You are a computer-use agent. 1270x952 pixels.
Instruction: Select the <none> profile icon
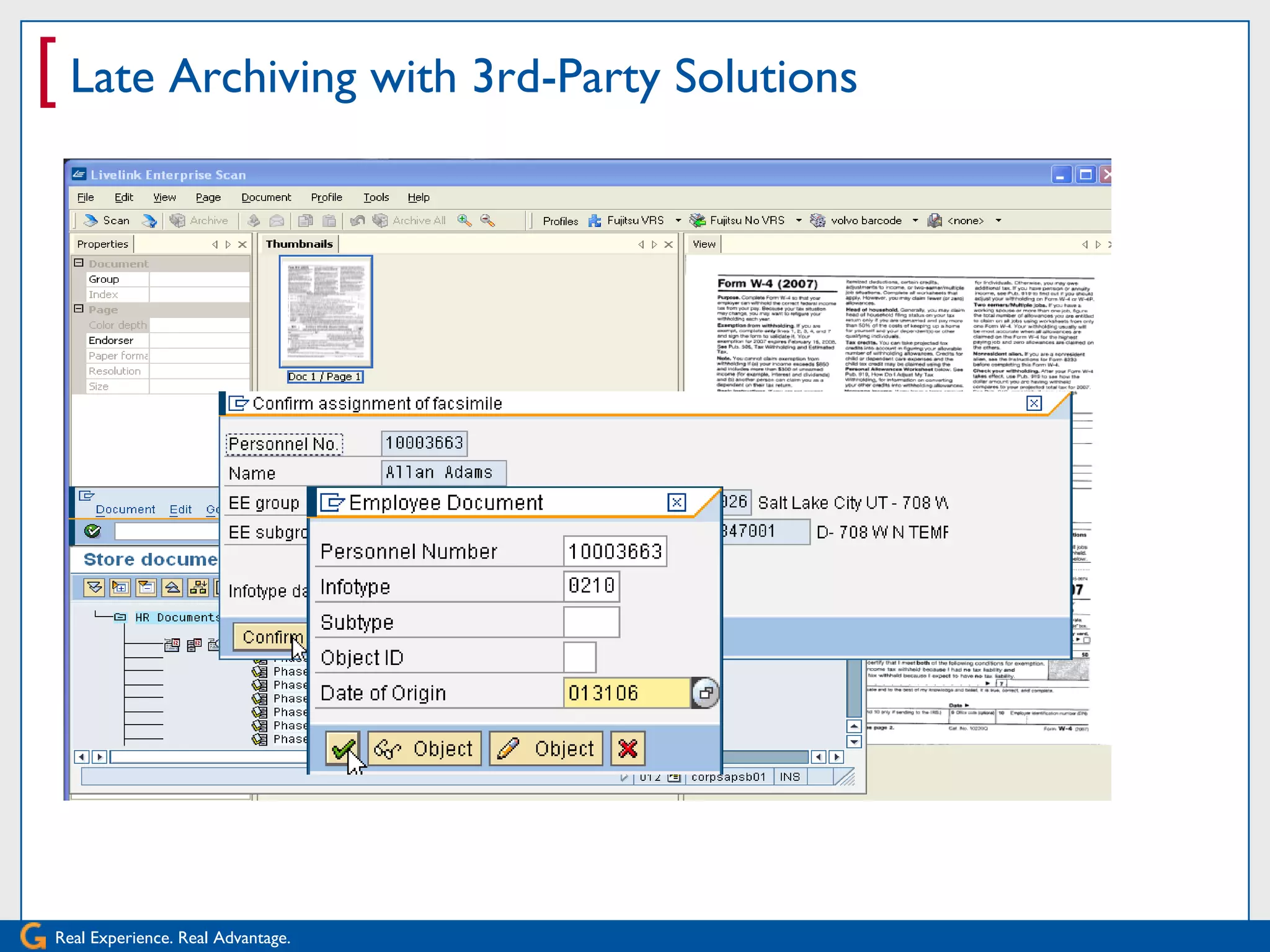click(x=935, y=221)
